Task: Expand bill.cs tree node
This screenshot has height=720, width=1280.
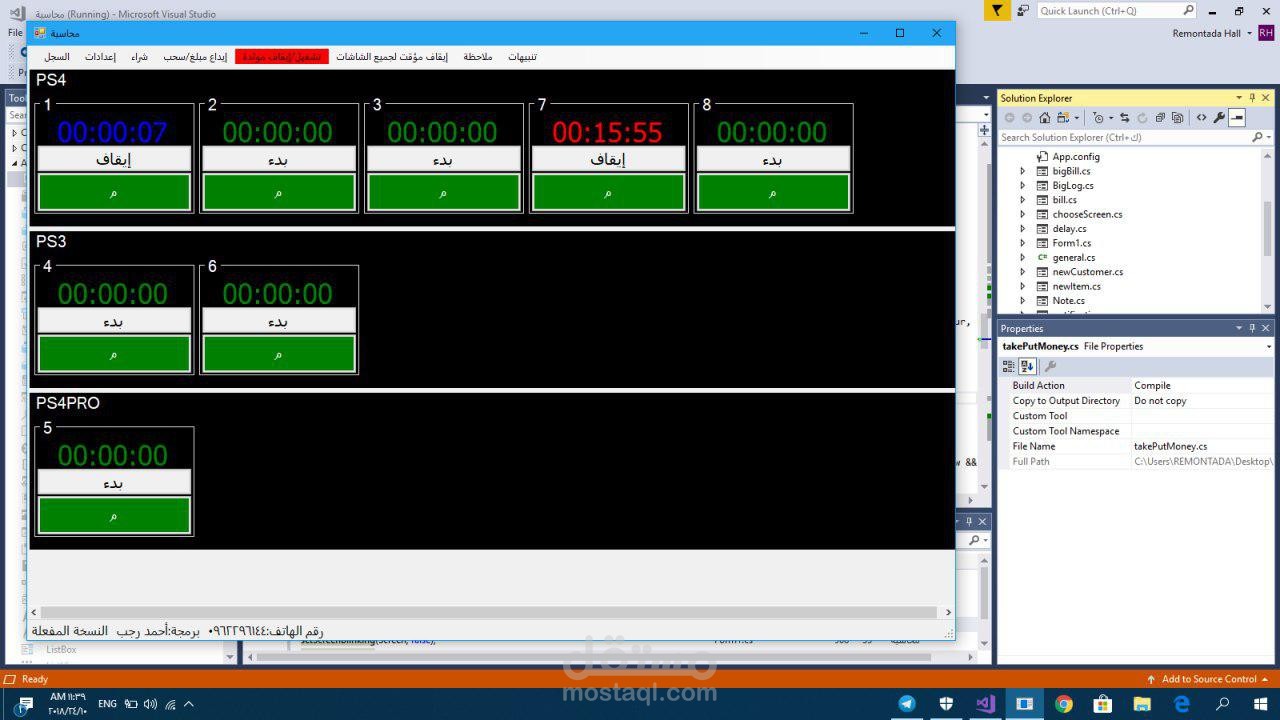Action: coord(1022,200)
